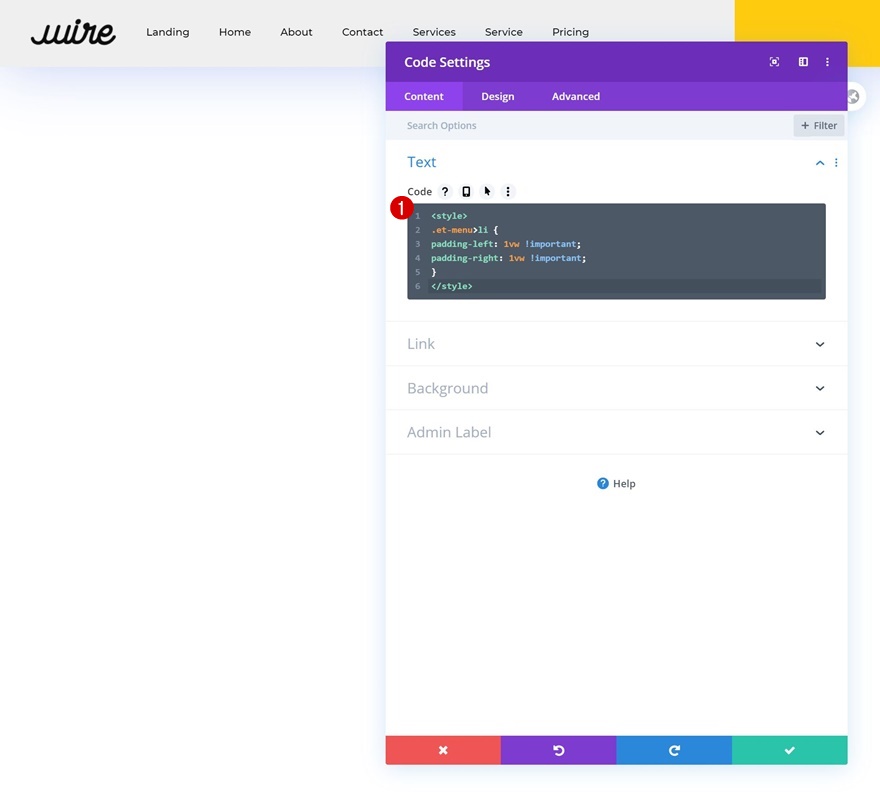
Task: Expand the Admin Label section
Action: [x=616, y=433]
